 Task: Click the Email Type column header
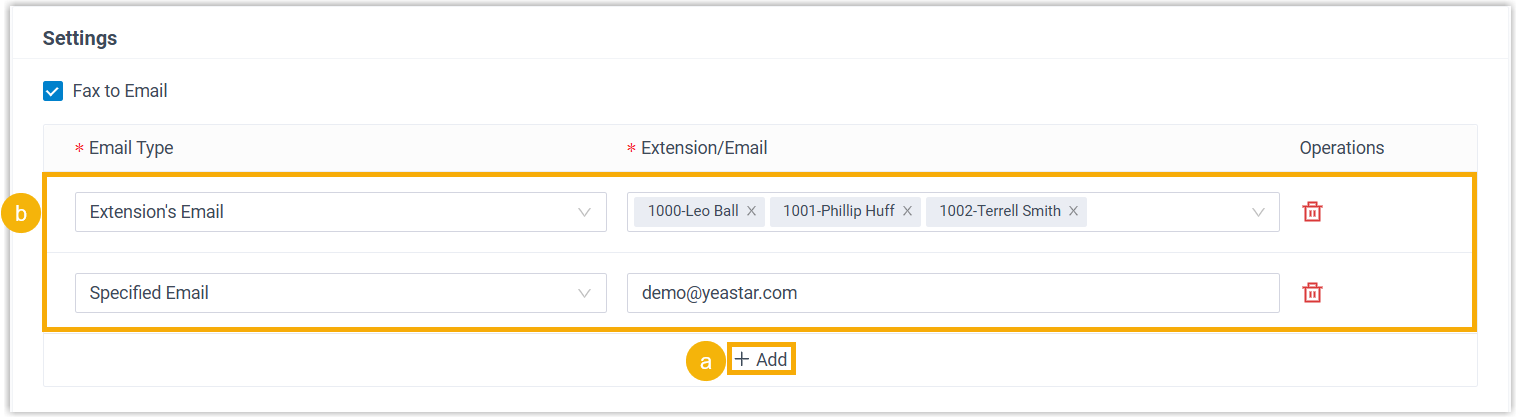[x=130, y=148]
